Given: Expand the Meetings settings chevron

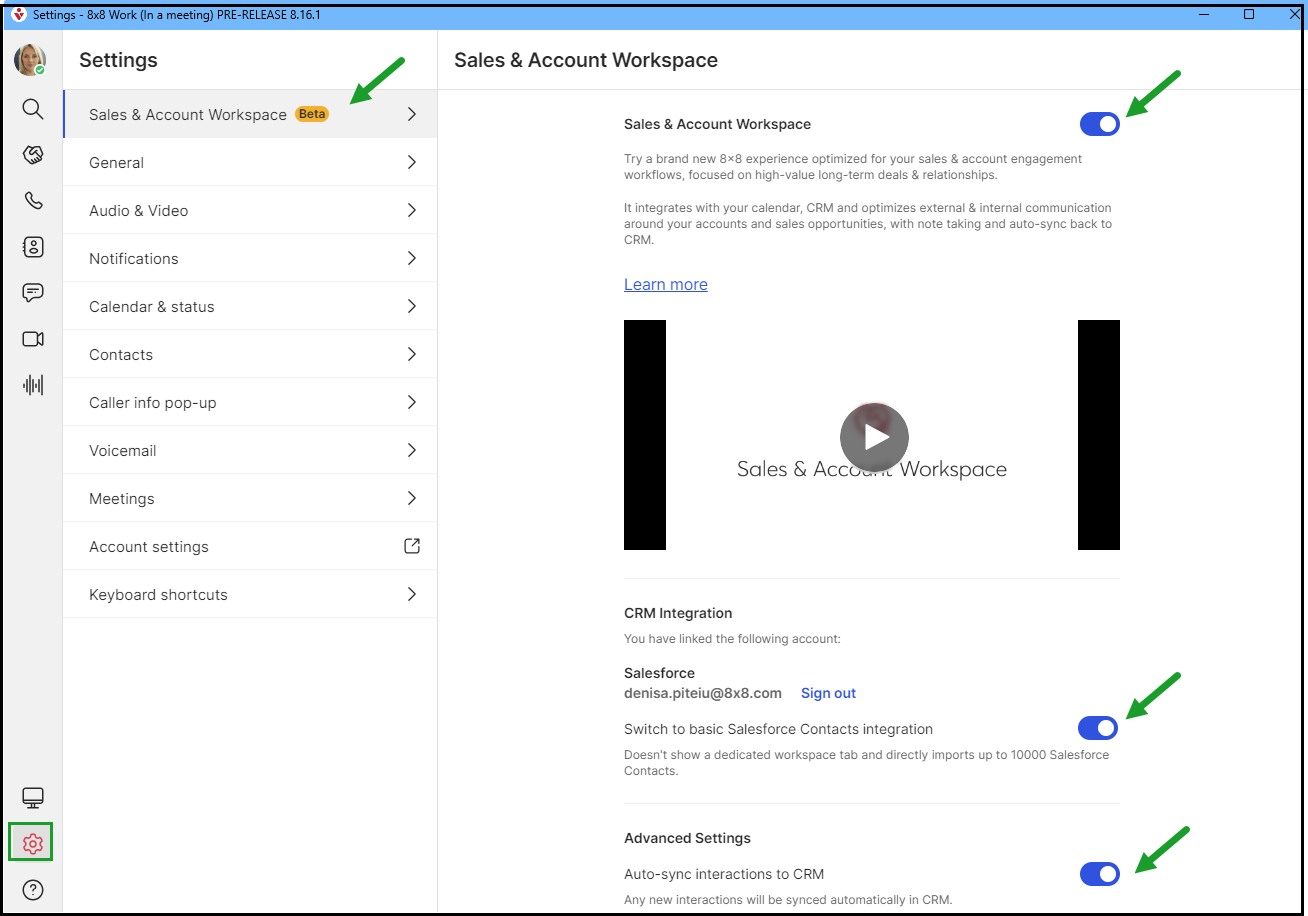Looking at the screenshot, I should (x=412, y=498).
